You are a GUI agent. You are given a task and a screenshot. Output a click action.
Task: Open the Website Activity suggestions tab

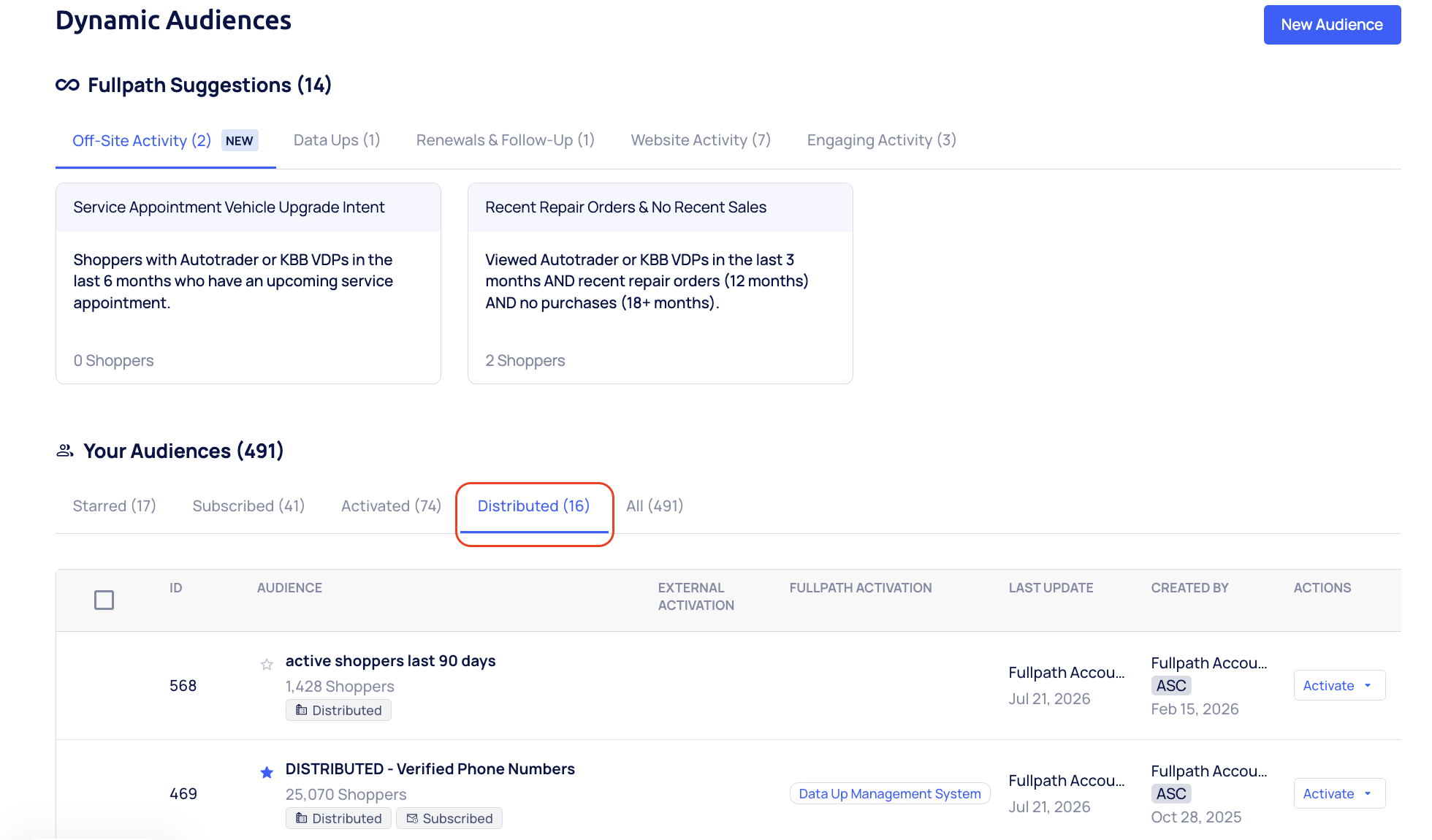pos(701,140)
